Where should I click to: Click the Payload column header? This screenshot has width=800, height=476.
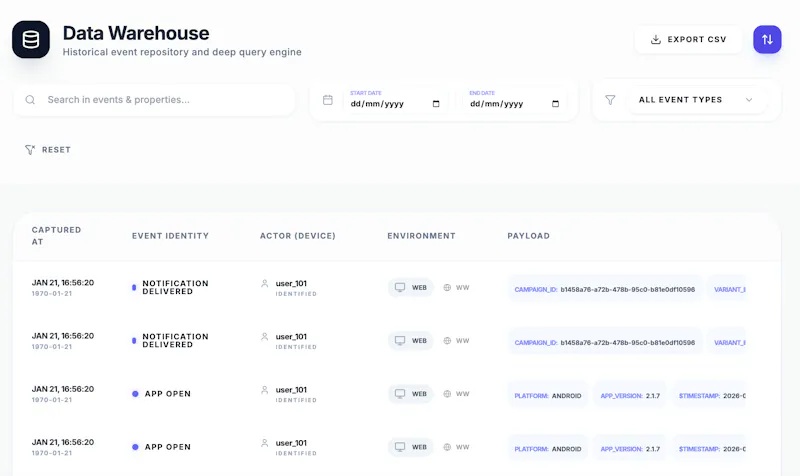[x=529, y=236]
